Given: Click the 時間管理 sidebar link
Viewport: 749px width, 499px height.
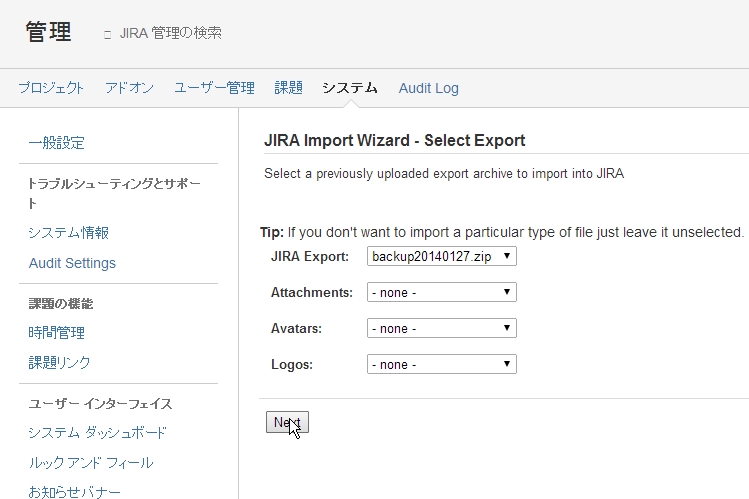Looking at the screenshot, I should tap(57, 332).
